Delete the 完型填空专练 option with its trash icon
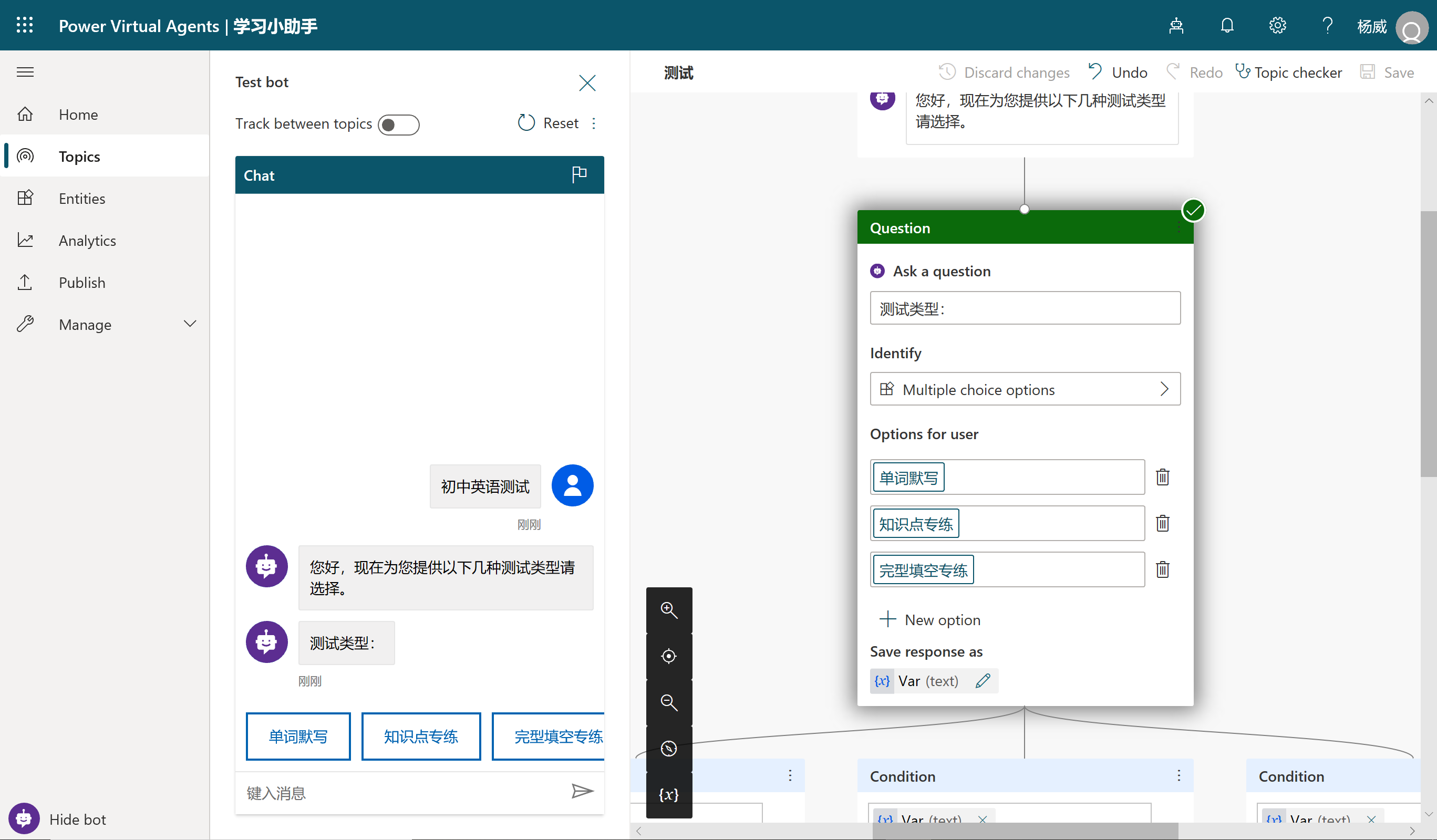The width and height of the screenshot is (1437, 840). point(1162,569)
